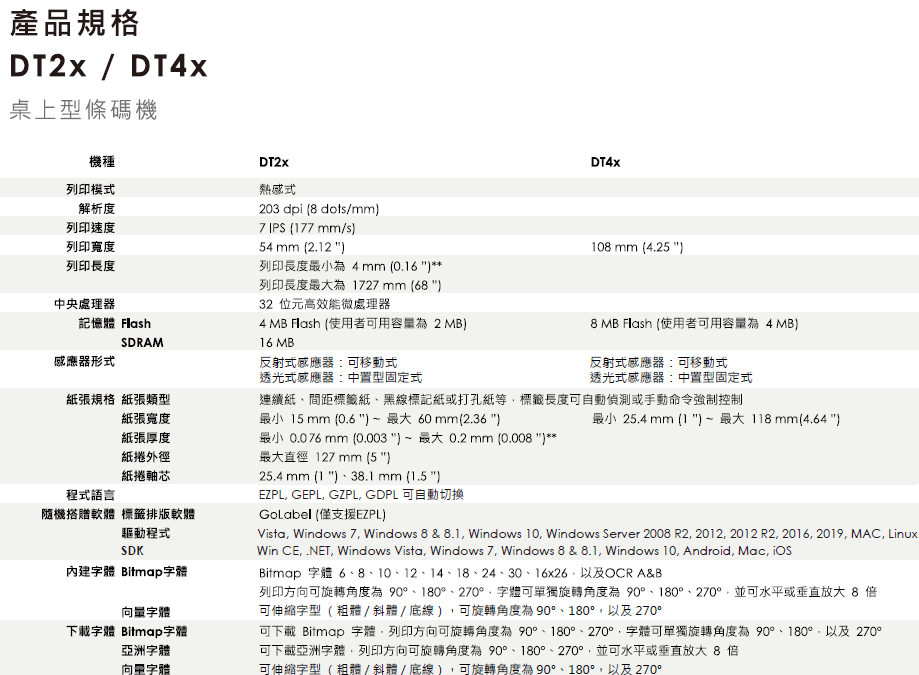This screenshot has width=919, height=675.
Task: Select the '7 IPS (177 mm/s)' value
Action: pos(307,228)
